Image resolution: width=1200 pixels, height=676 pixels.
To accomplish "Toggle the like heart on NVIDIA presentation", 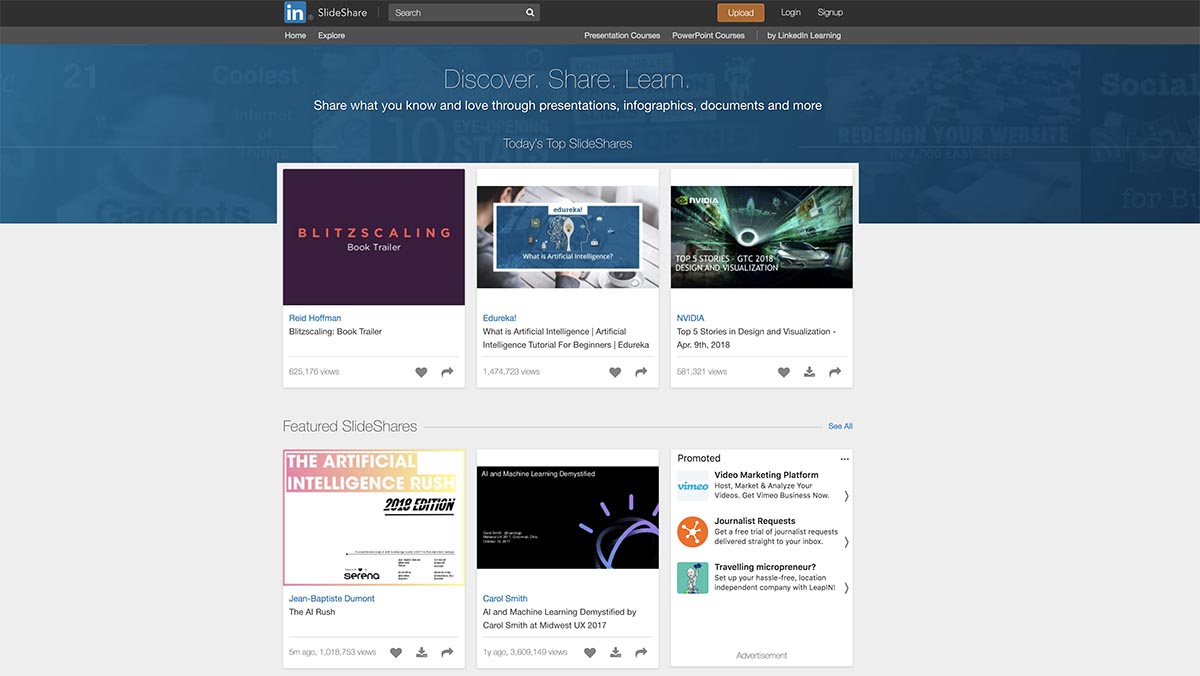I will coord(784,371).
